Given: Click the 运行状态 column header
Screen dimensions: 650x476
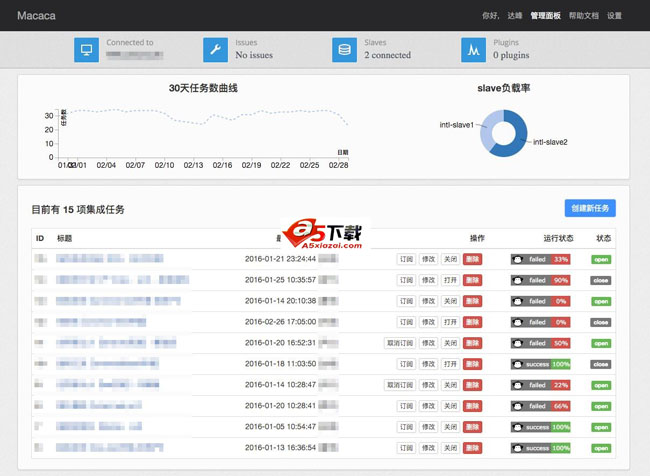Looking at the screenshot, I should point(558,238).
